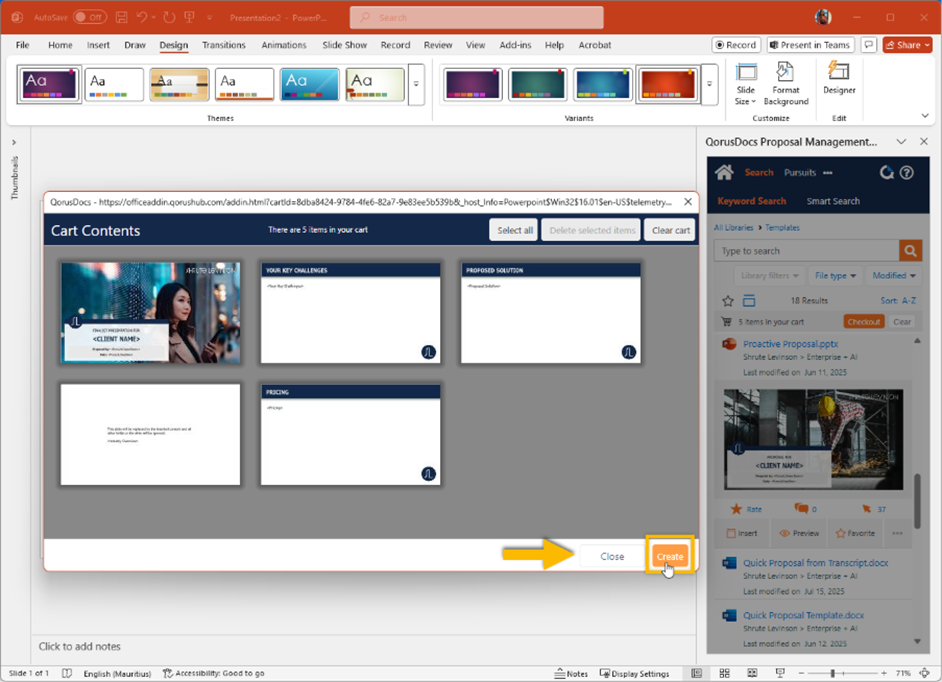Open Pursuits tab in QorusDocs

pyautogui.click(x=800, y=172)
